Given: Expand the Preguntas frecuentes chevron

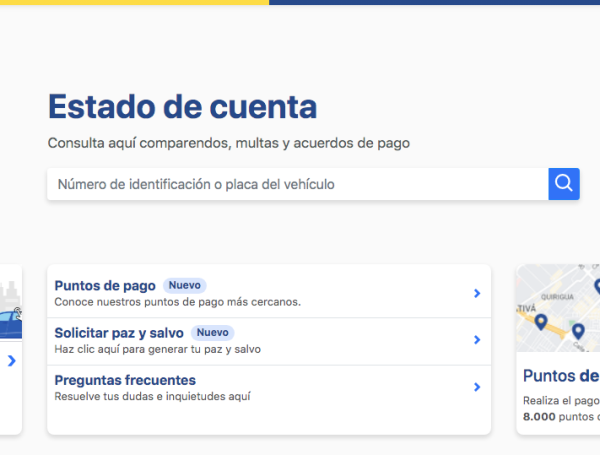Looking at the screenshot, I should pos(477,387).
